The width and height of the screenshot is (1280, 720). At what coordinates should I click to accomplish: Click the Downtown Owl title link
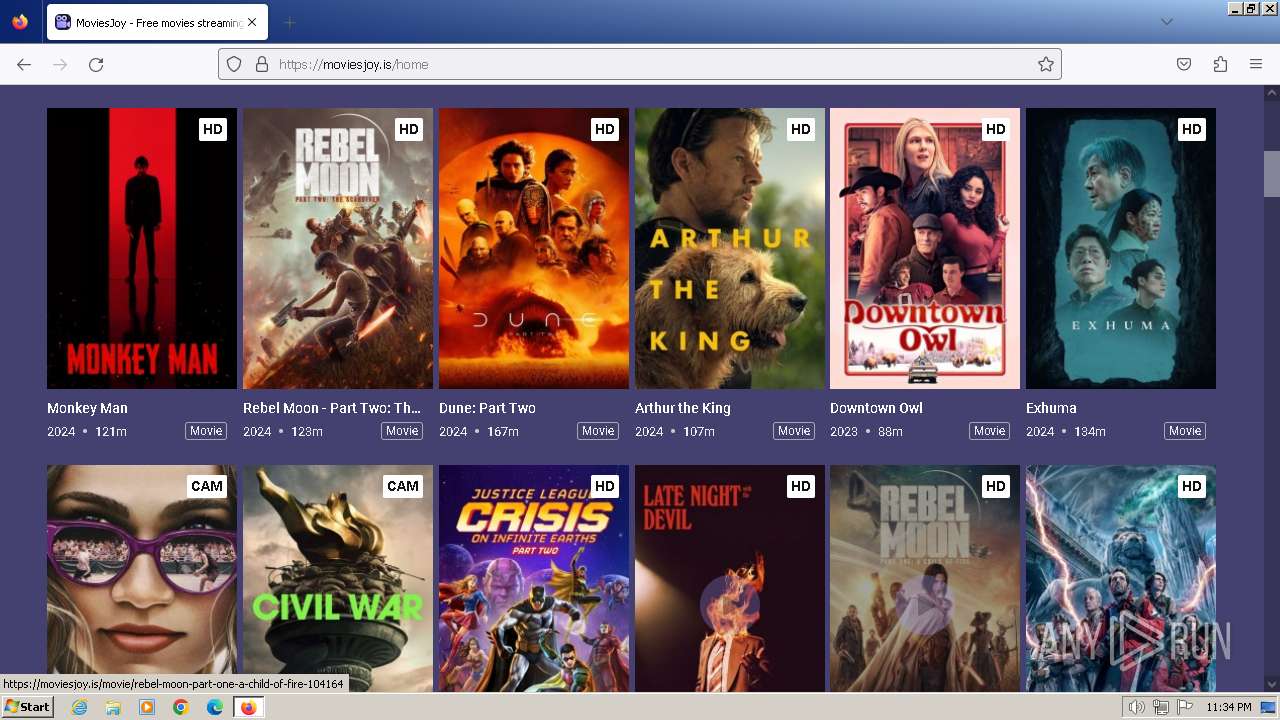(x=876, y=408)
